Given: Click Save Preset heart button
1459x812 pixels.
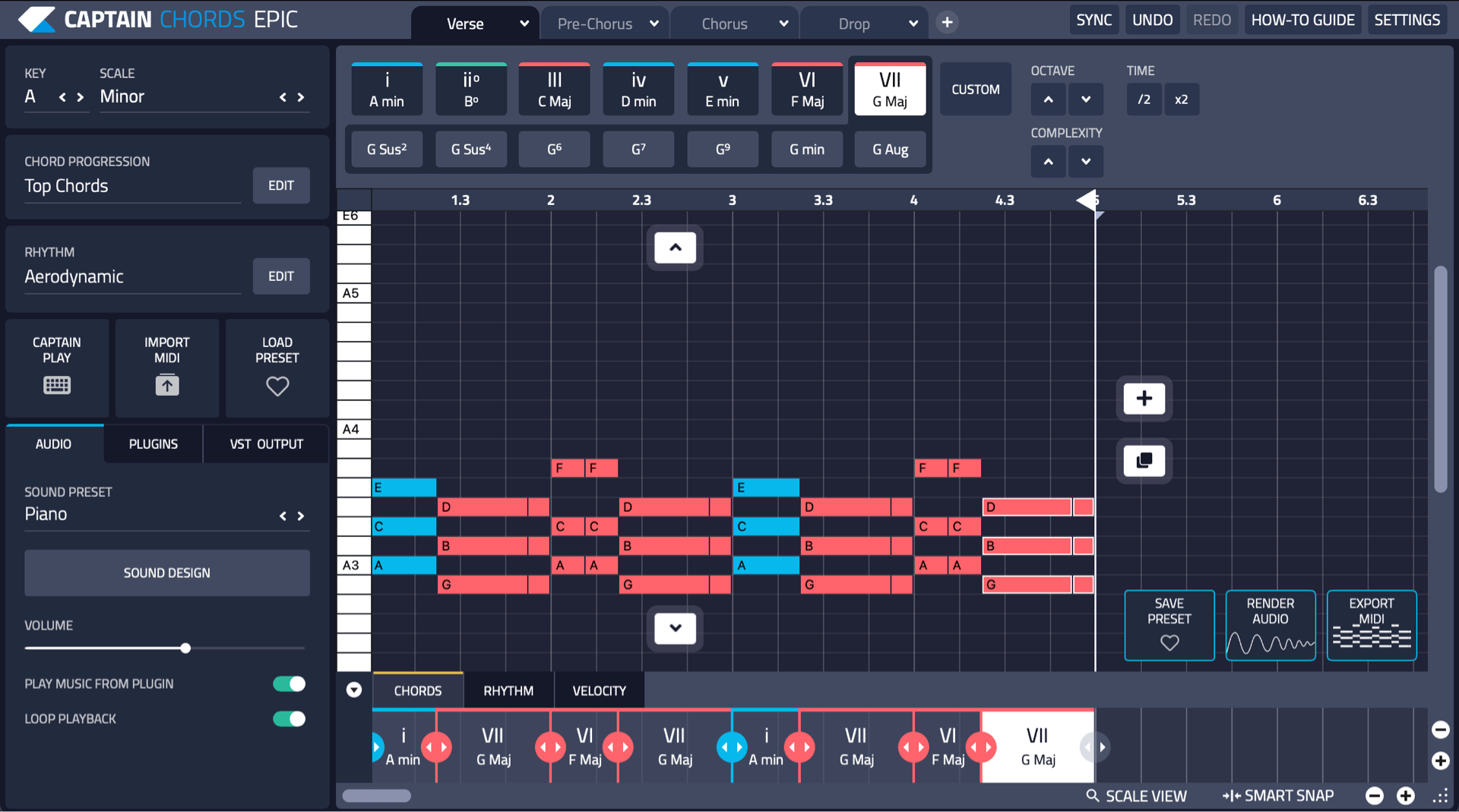Looking at the screenshot, I should tap(1169, 626).
